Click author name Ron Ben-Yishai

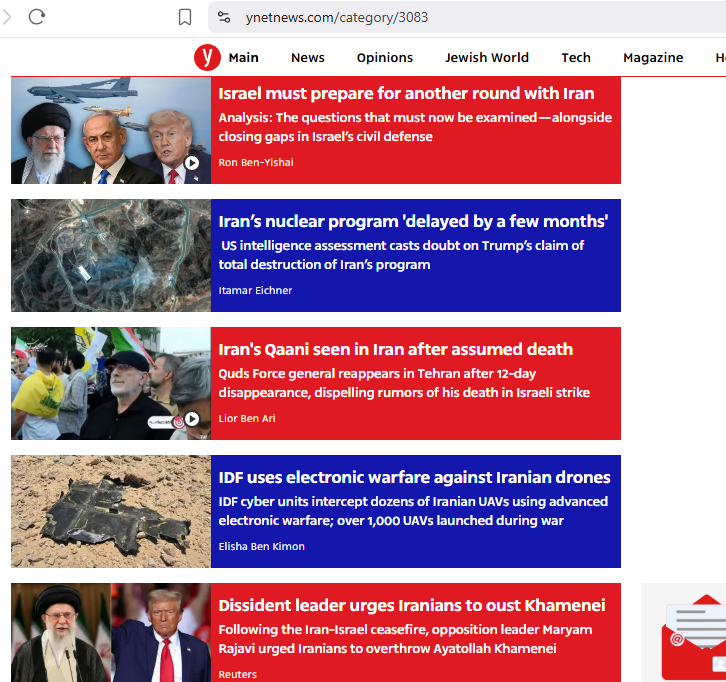[256, 163]
